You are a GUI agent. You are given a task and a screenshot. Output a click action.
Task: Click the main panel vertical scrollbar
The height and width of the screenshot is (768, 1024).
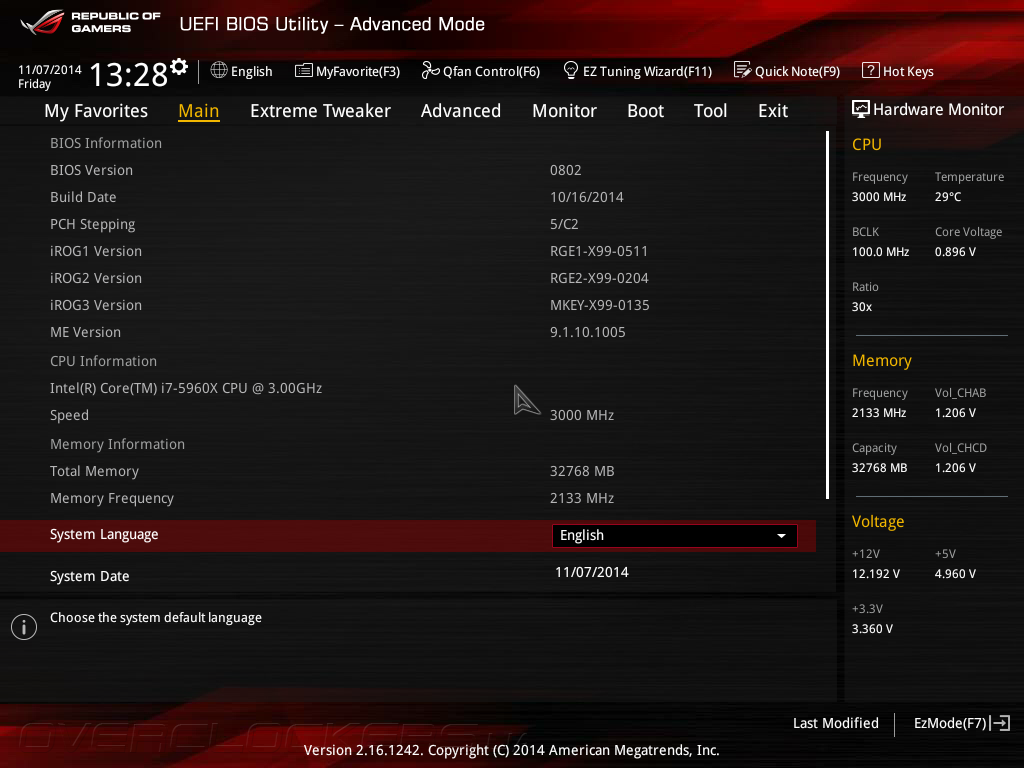827,315
